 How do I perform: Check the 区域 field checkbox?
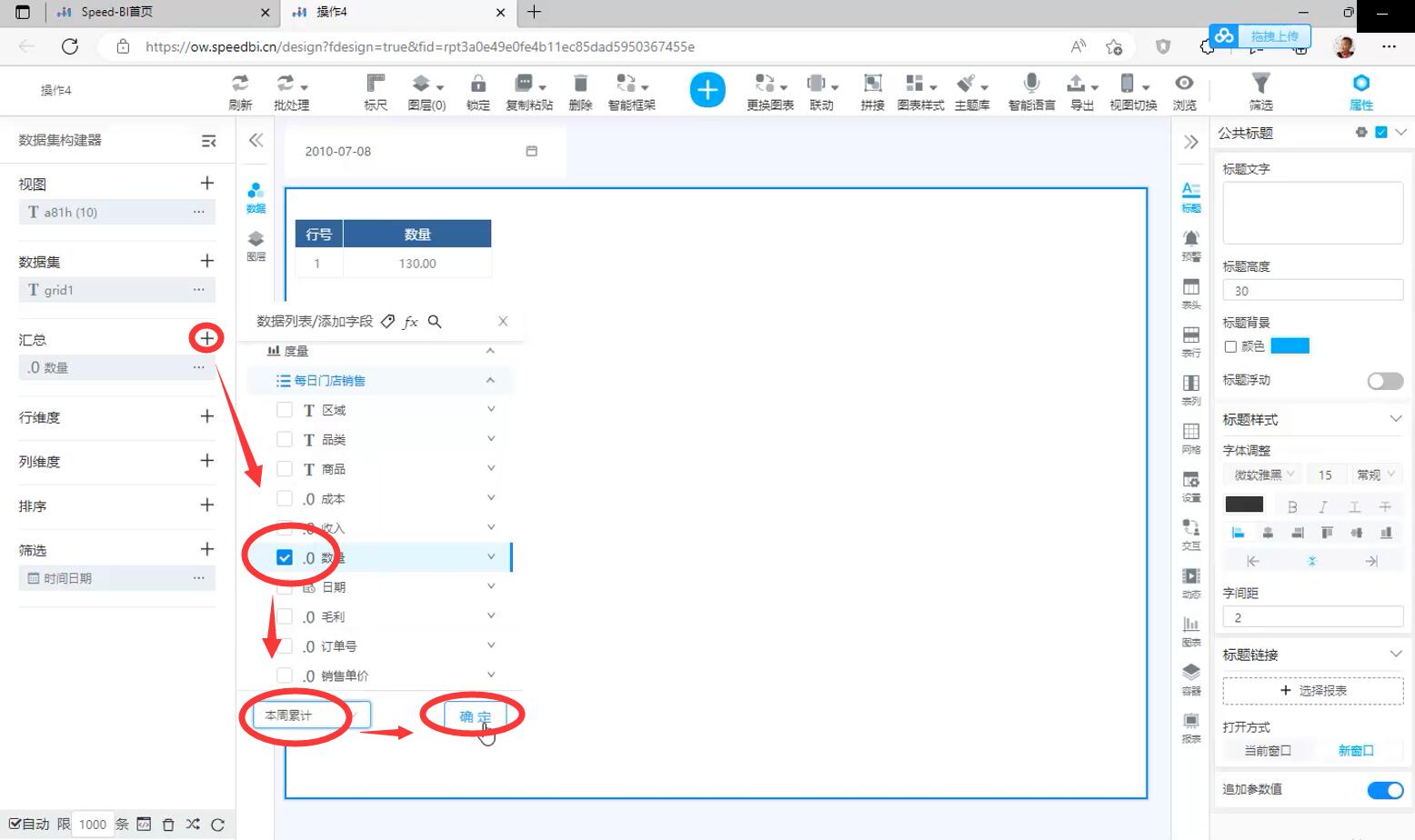(x=285, y=410)
